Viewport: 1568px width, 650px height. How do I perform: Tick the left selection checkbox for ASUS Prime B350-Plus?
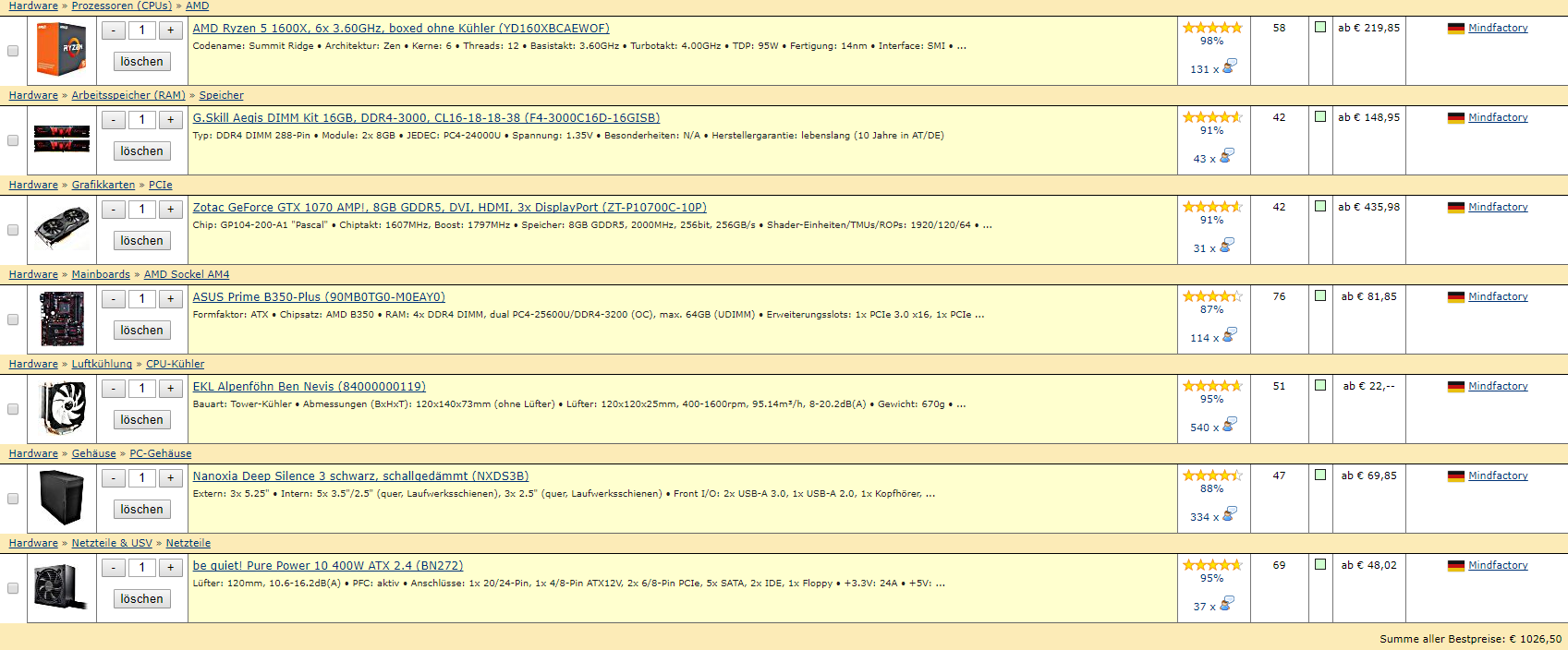(13, 319)
